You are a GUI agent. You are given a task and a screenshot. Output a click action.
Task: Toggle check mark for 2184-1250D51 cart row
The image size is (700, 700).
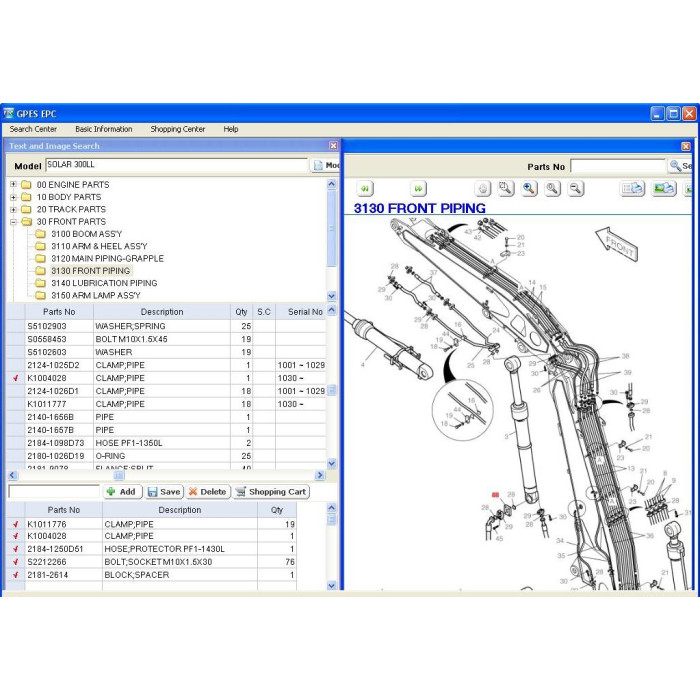point(16,549)
